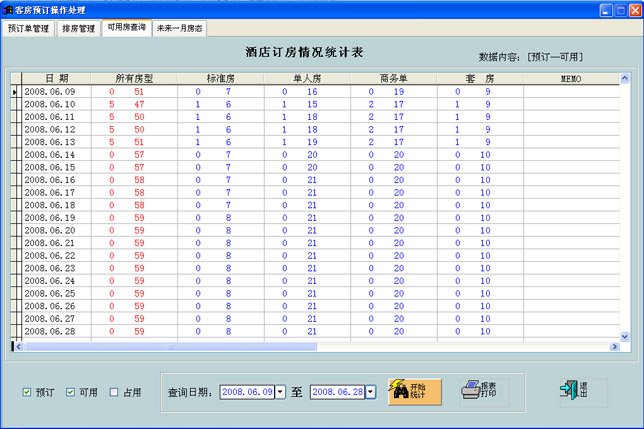This screenshot has width=644, height=429.
Task: Open the end date dropdown calendar
Action: pyautogui.click(x=370, y=392)
